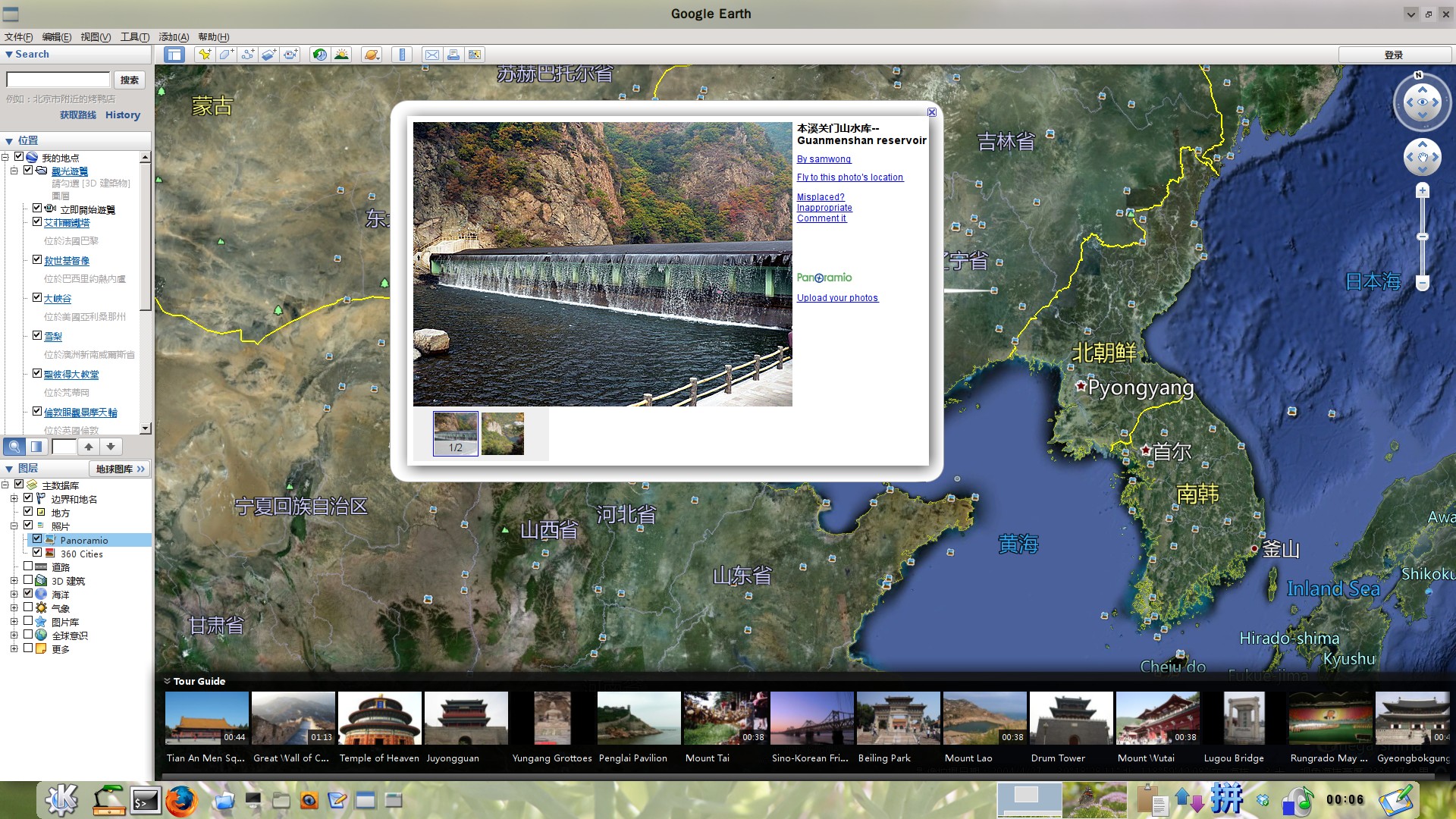Switch planet view Saturn icon
This screenshot has width=1456, height=819.
click(372, 55)
